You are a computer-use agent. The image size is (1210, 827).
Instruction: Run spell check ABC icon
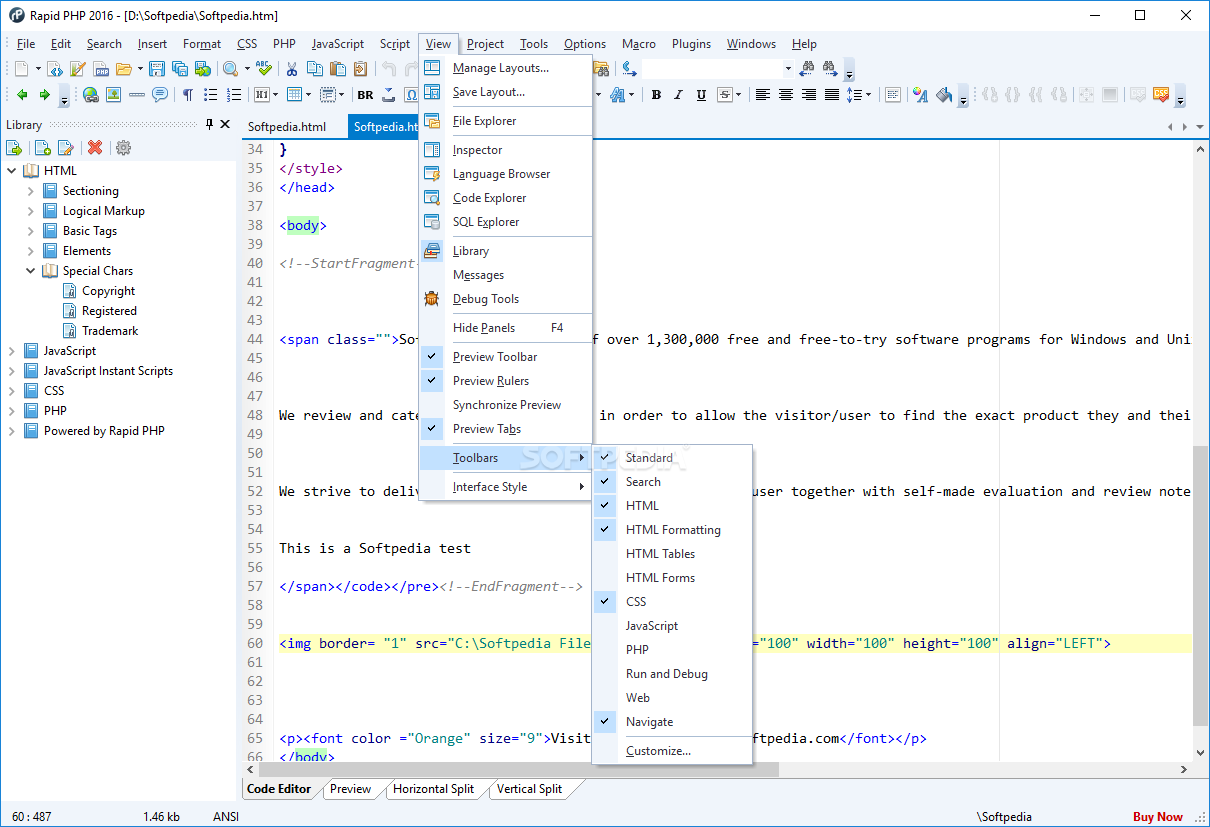click(264, 69)
